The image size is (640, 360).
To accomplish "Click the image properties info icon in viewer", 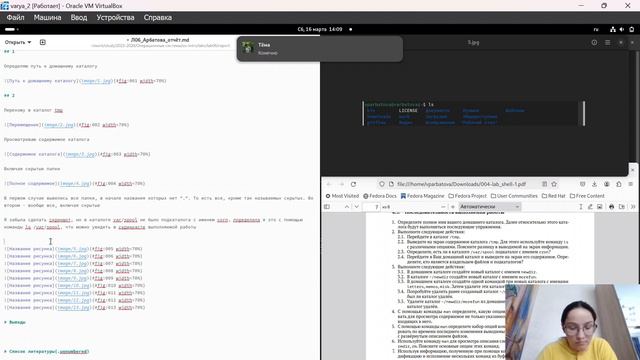I will coord(594,42).
